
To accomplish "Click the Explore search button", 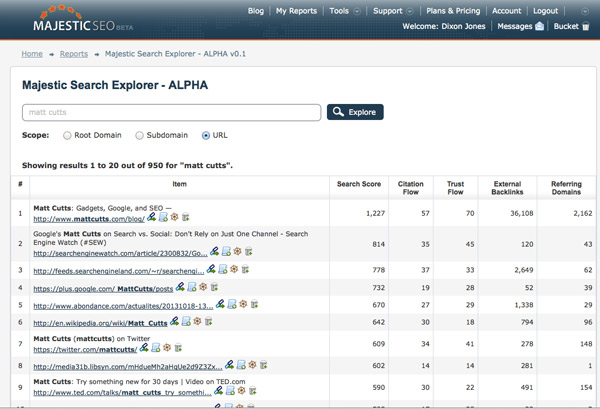I will (x=355, y=112).
